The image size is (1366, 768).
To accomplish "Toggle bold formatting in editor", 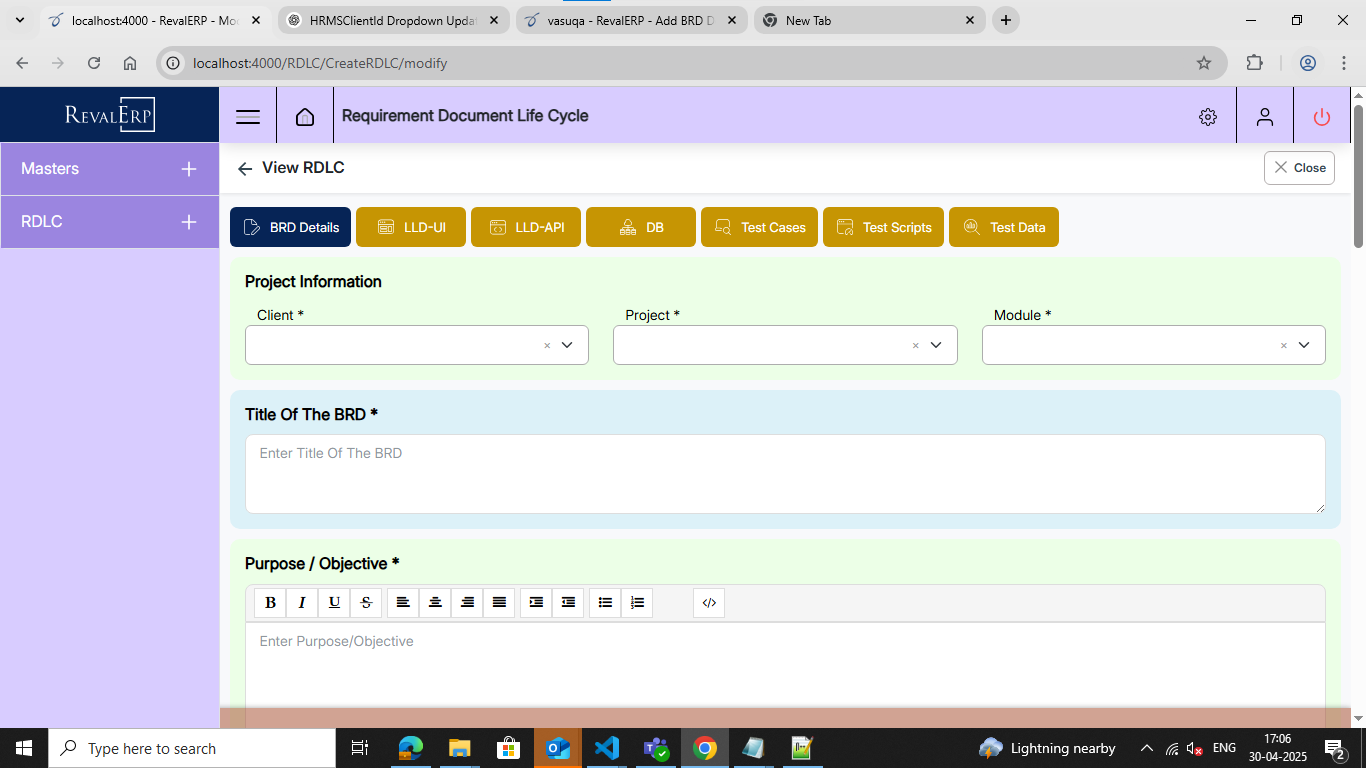I will coord(270,603).
